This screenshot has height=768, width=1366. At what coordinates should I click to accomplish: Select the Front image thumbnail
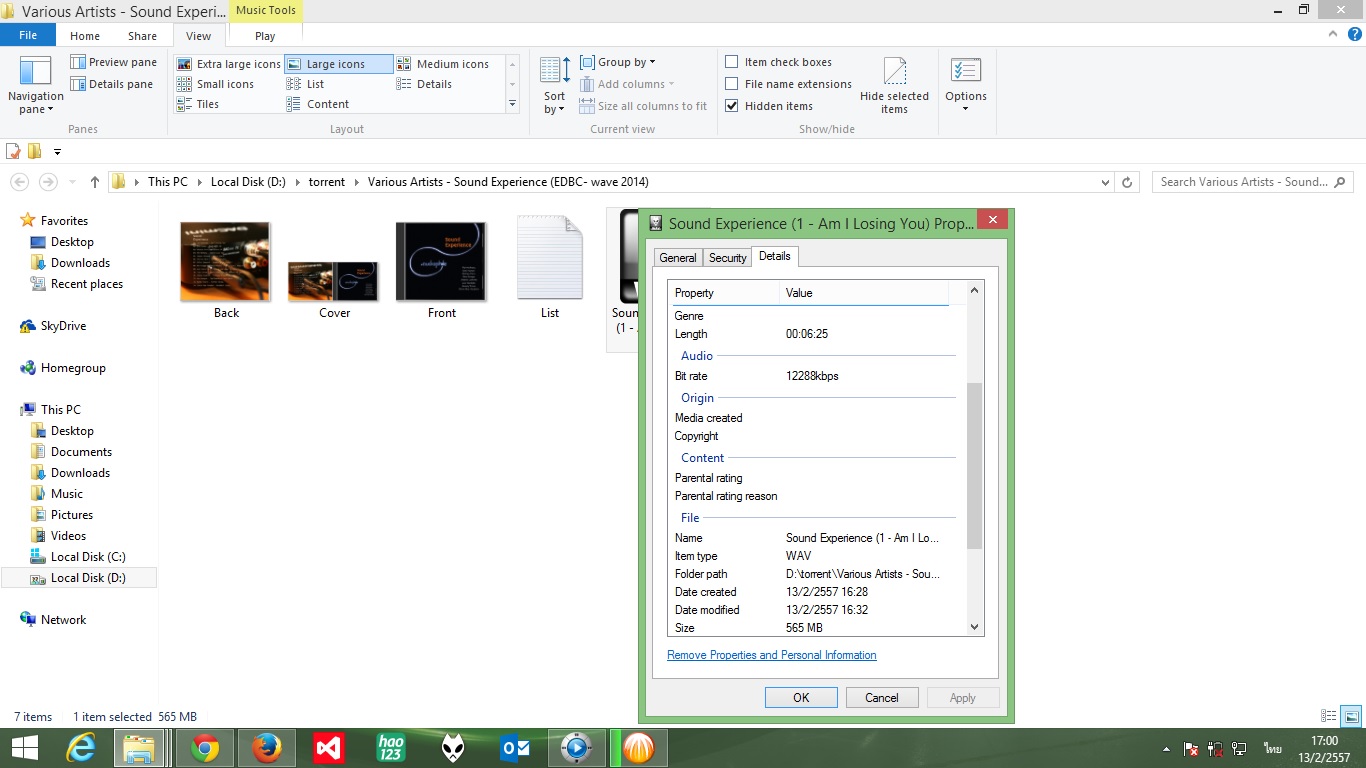tap(441, 262)
